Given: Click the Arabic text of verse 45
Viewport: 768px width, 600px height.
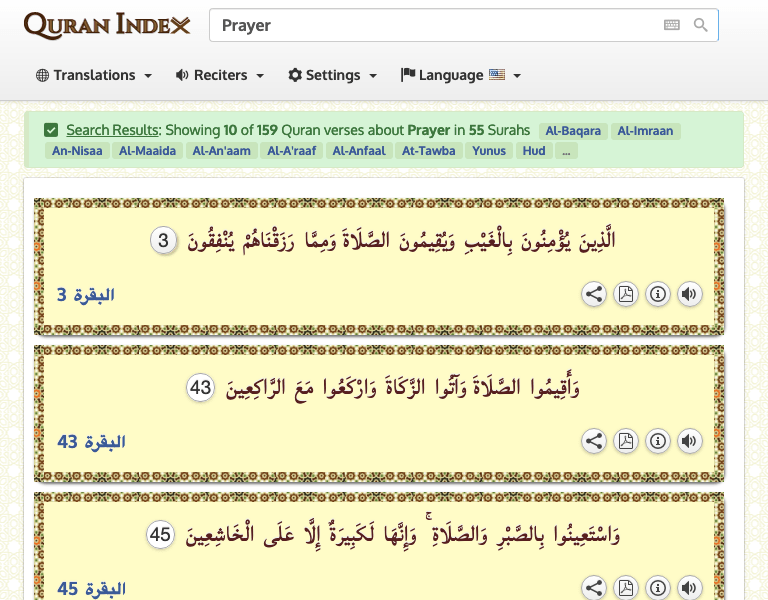Looking at the screenshot, I should pyautogui.click(x=403, y=534).
